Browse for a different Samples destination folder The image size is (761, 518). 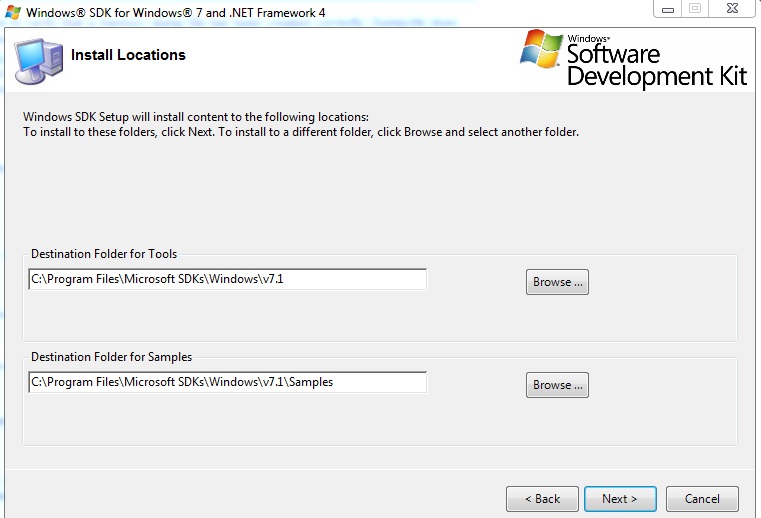coord(557,385)
